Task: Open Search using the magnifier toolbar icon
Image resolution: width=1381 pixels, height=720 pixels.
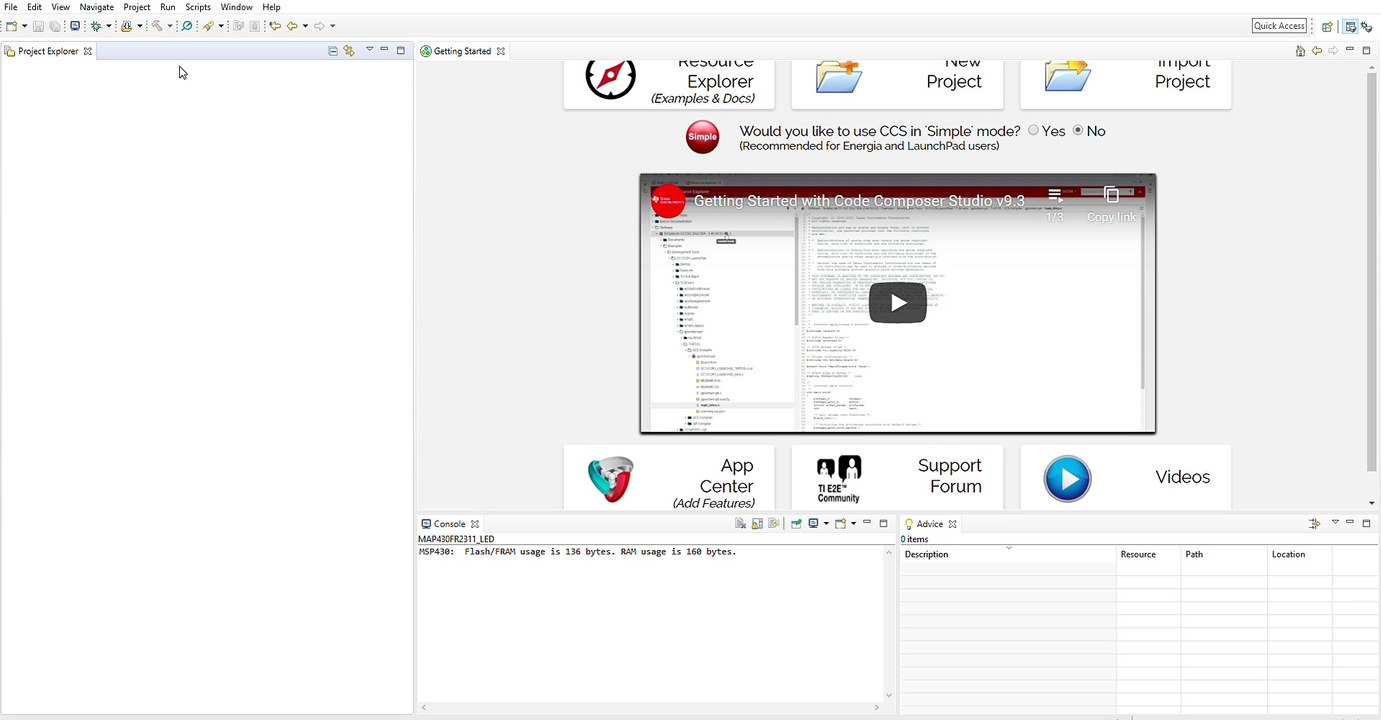Action: 187,26
